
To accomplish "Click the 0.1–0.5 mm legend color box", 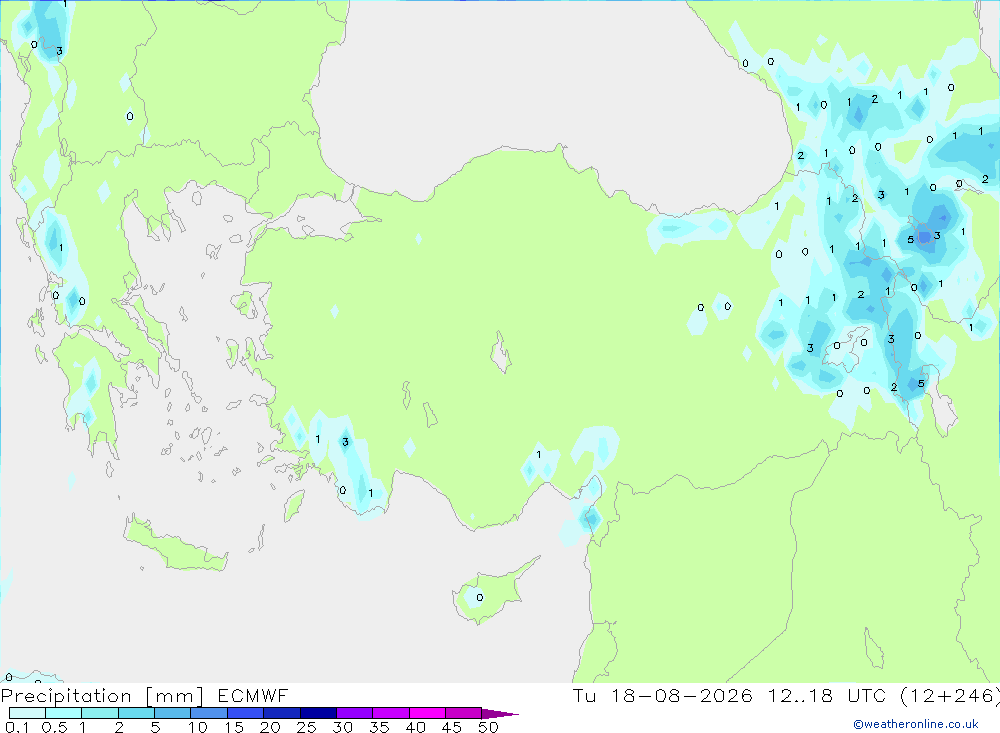I will point(27,713).
